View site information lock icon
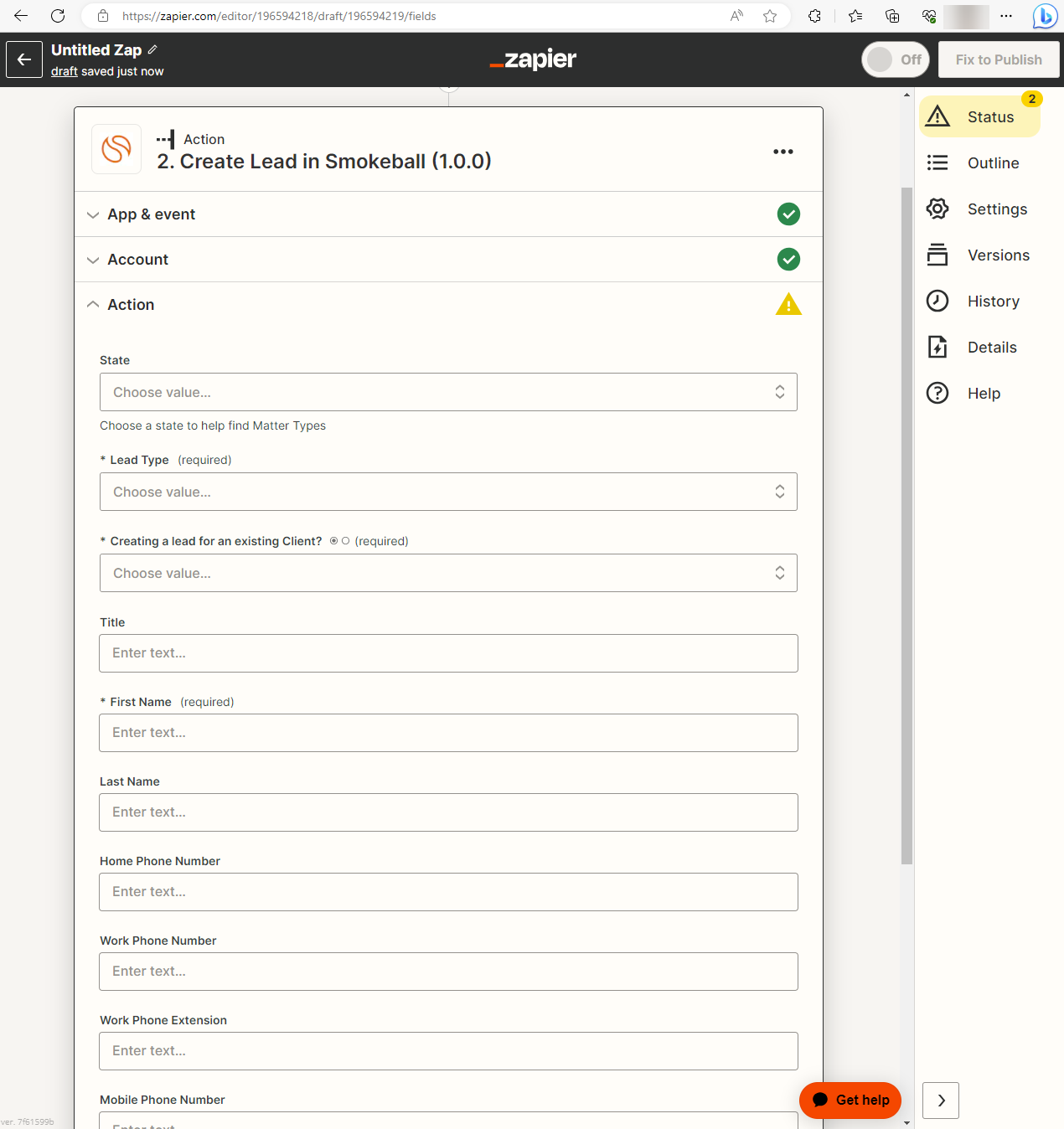Image resolution: width=1064 pixels, height=1129 pixels. (x=103, y=16)
